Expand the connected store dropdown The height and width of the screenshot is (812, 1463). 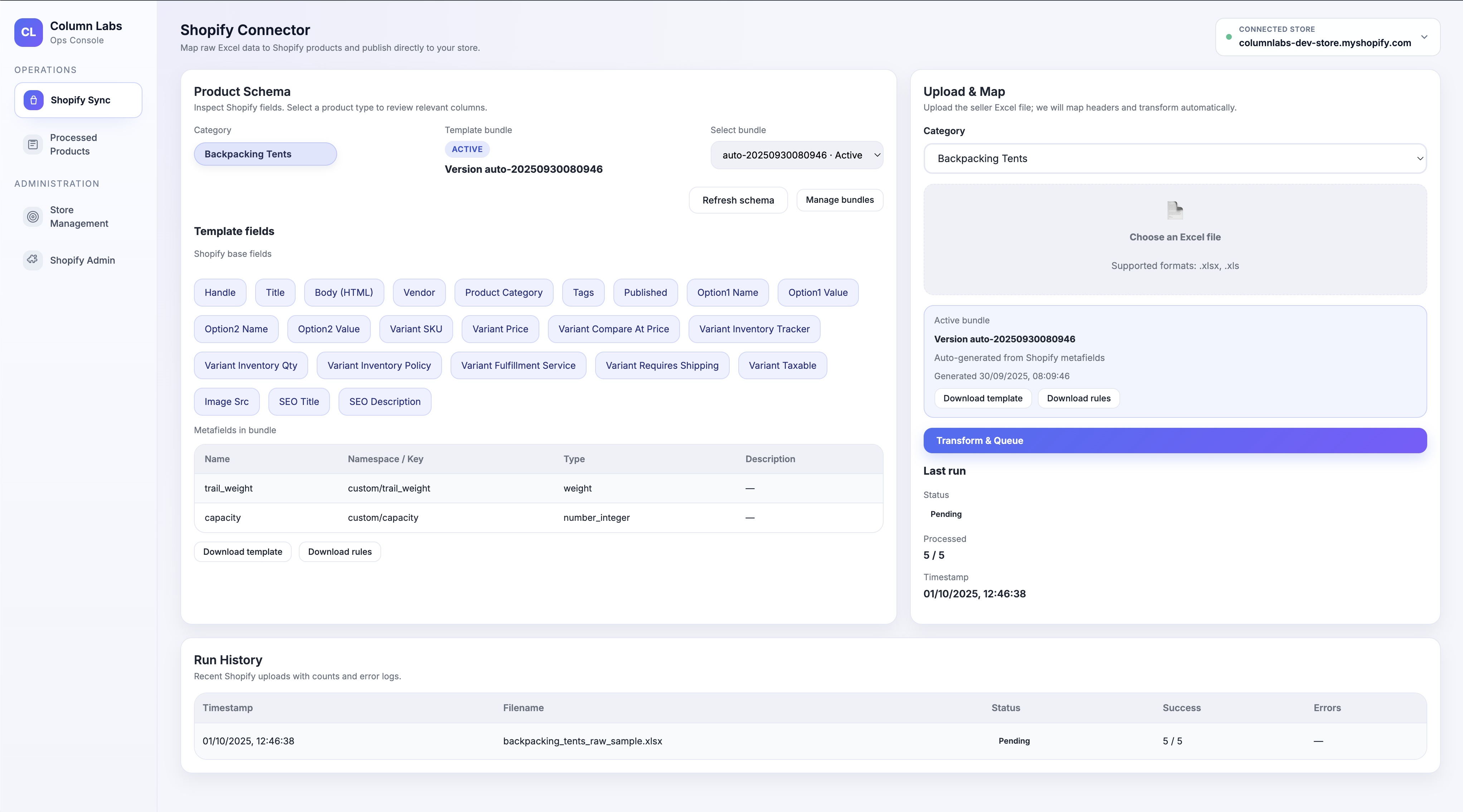1424,37
